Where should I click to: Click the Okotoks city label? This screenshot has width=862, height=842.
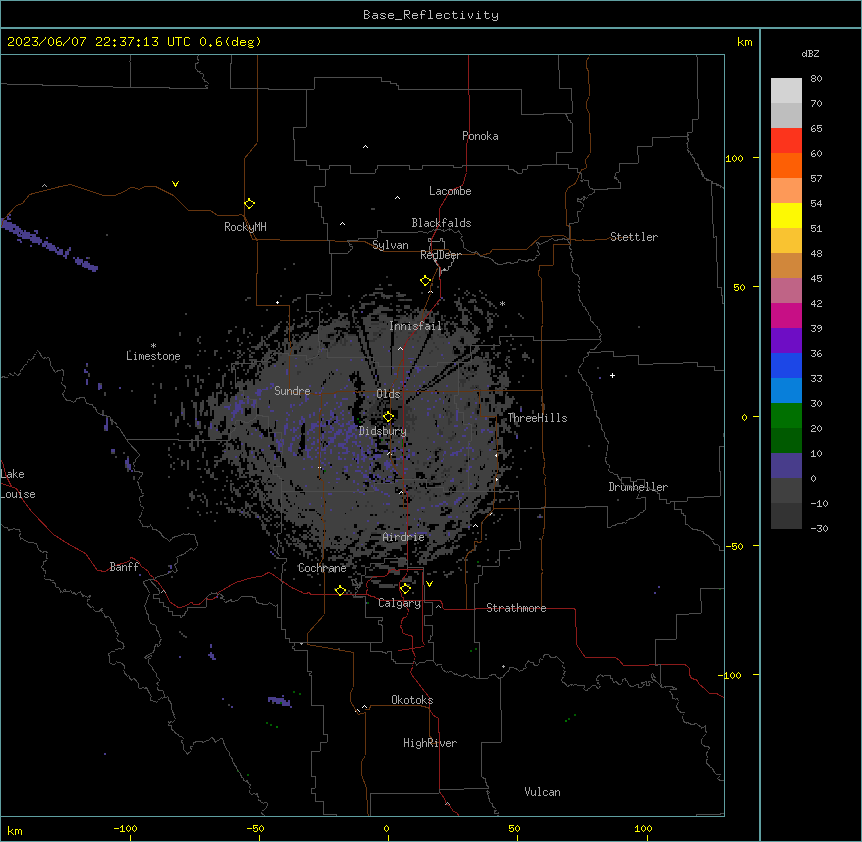412,700
